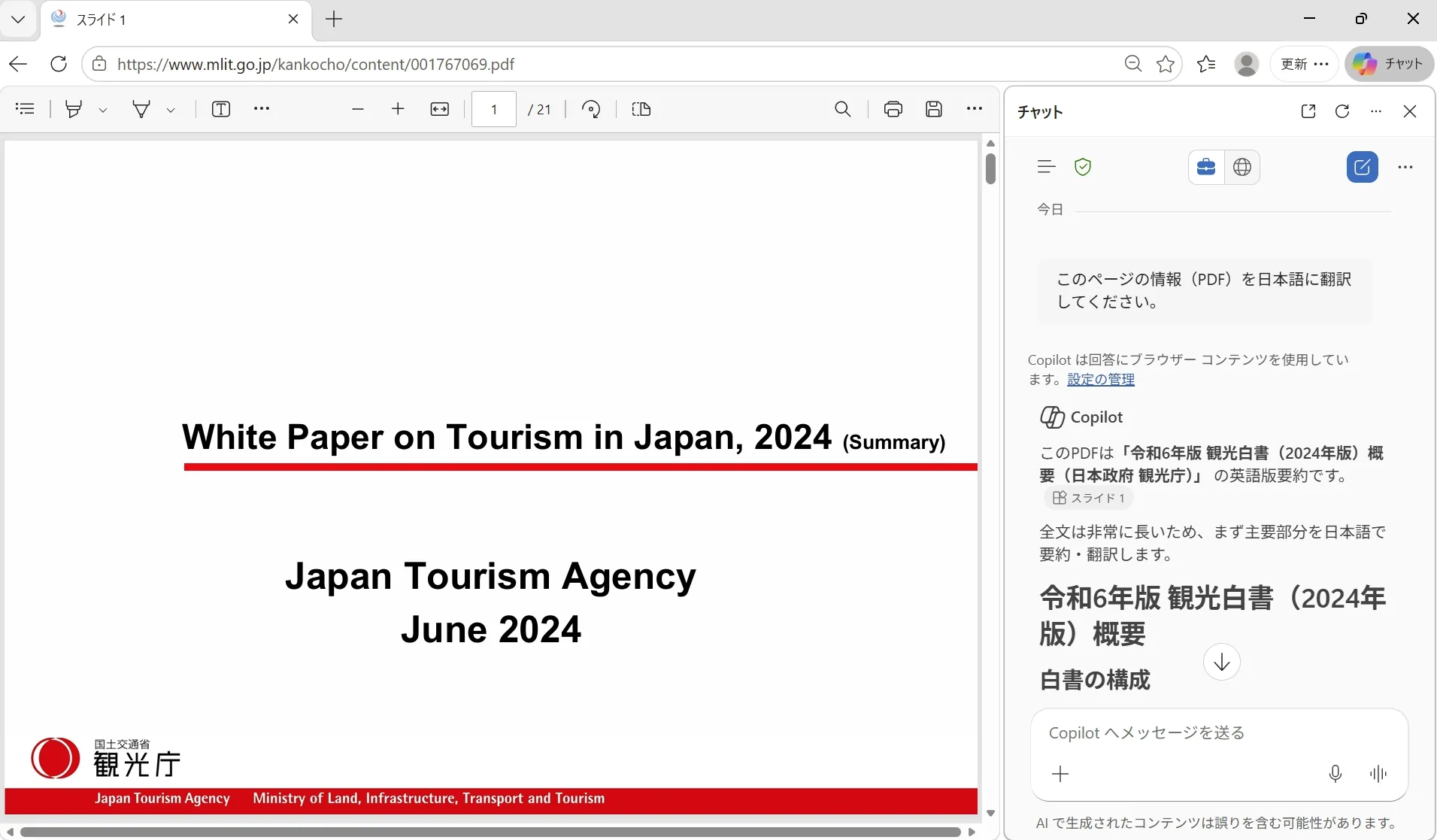Click the PDF scroll down arrow

990,814
